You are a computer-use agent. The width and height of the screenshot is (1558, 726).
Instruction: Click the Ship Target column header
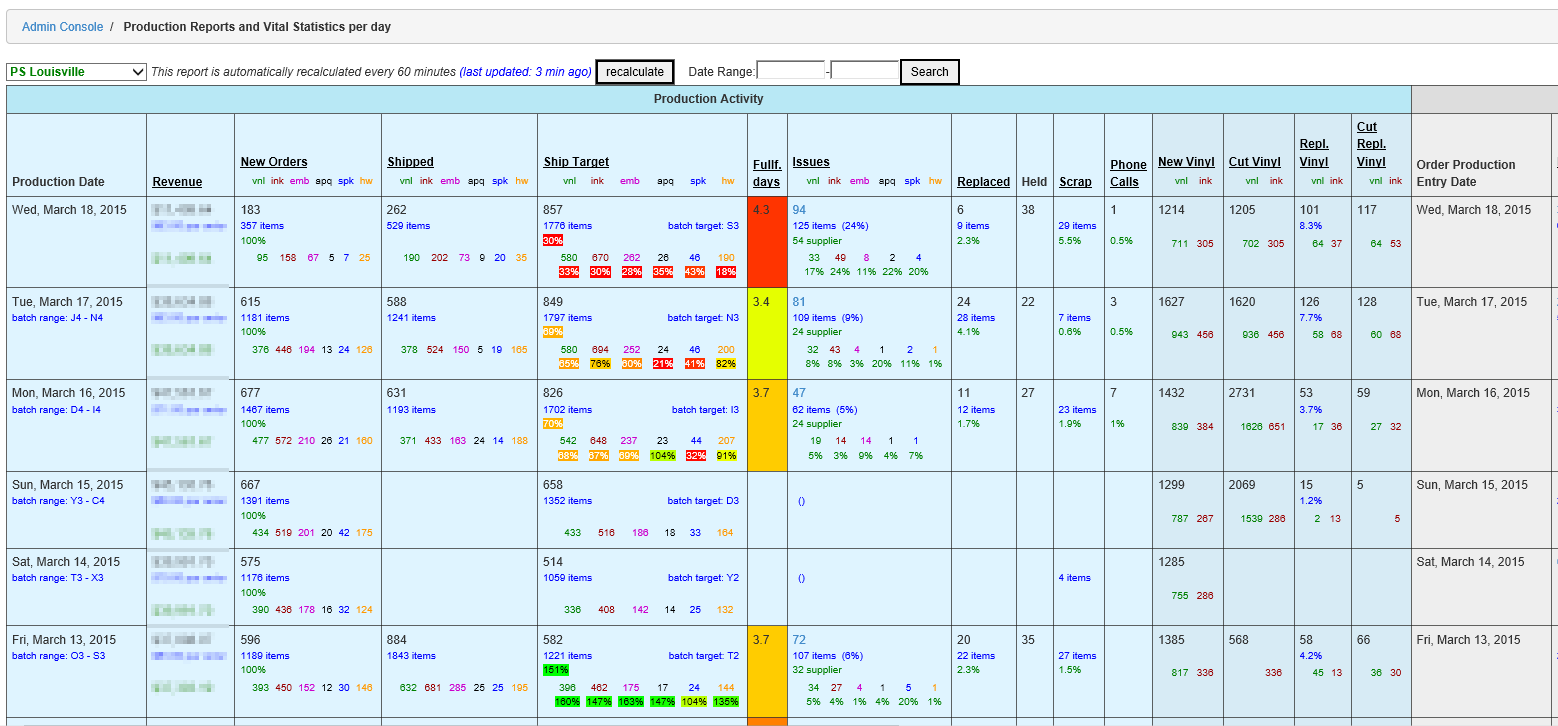[576, 162]
